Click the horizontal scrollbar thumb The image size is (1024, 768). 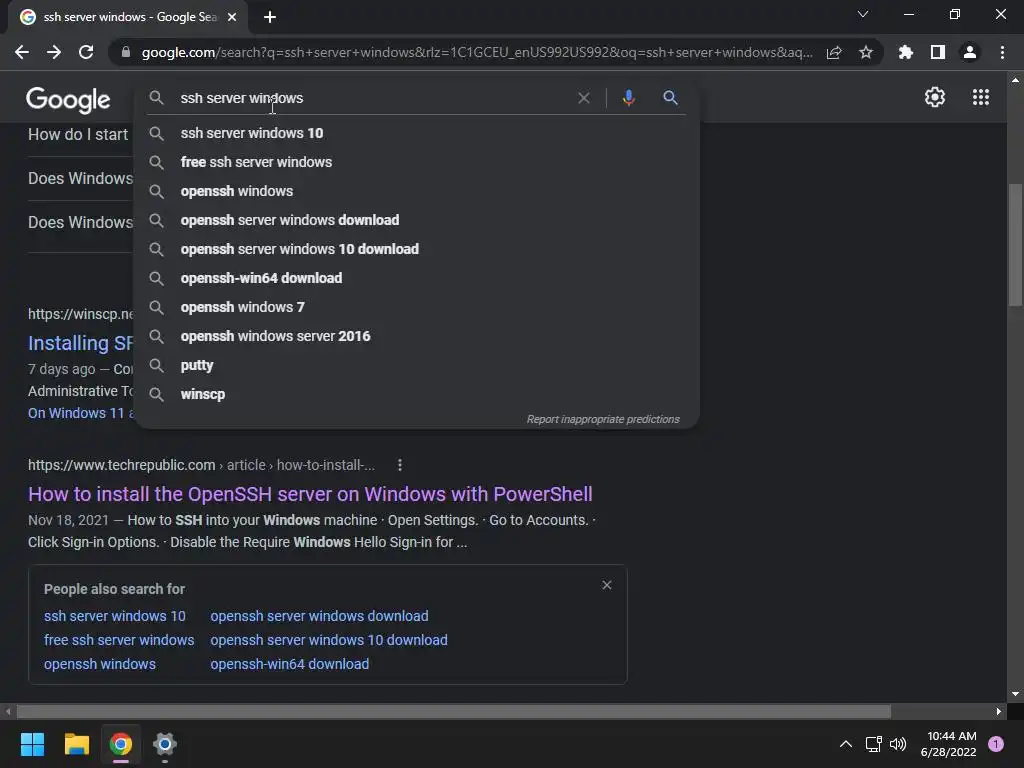pos(454,711)
